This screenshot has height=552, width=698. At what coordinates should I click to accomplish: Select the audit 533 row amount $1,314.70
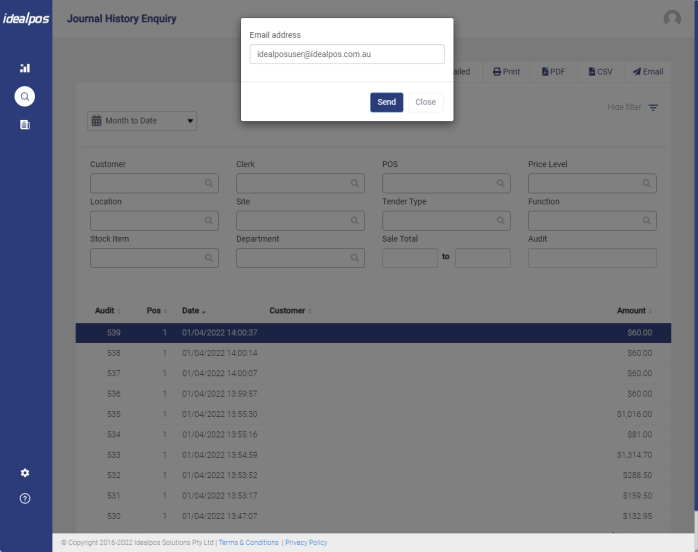coord(634,455)
